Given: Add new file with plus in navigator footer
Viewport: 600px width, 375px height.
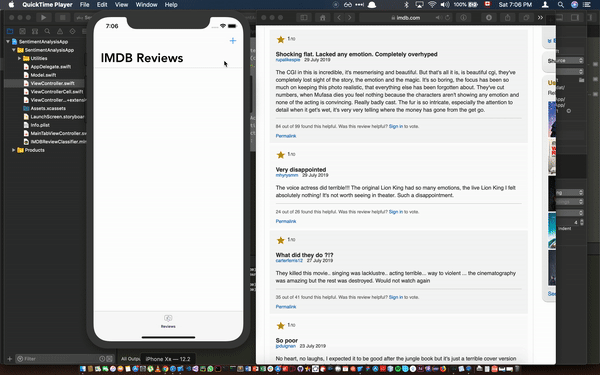Looking at the screenshot, I should tap(10, 359).
